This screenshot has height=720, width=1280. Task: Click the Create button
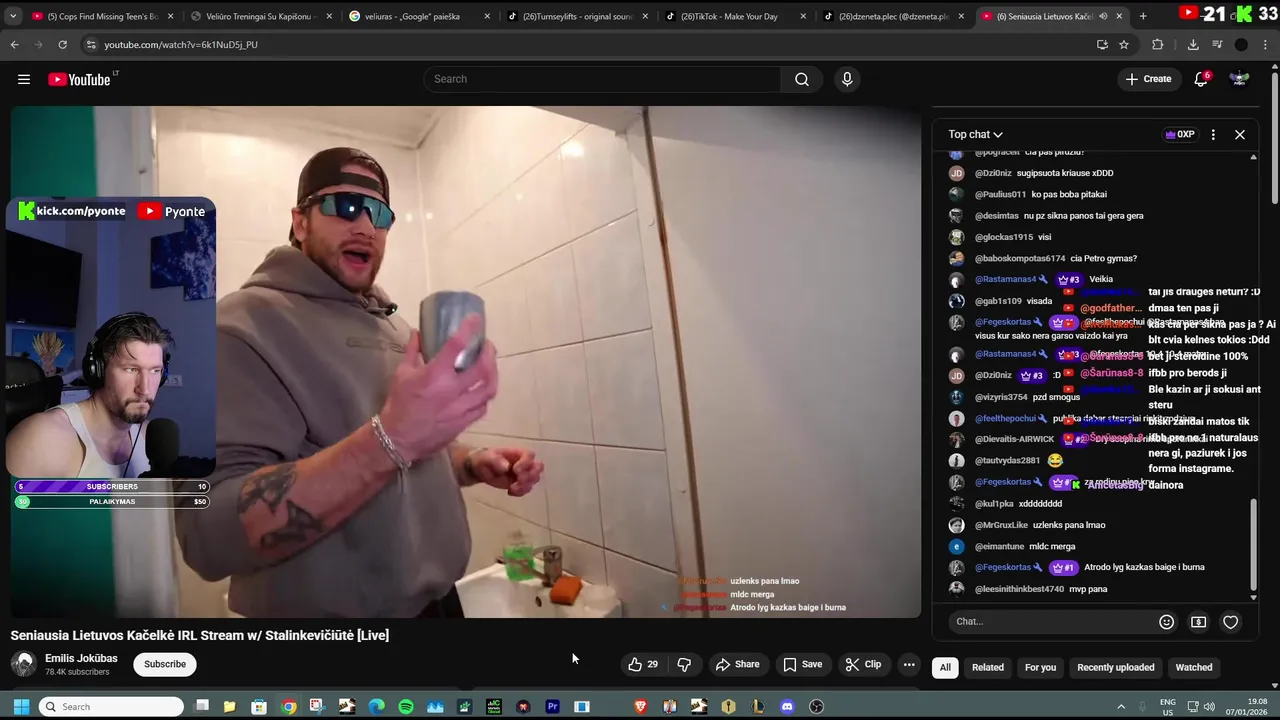coord(1148,79)
